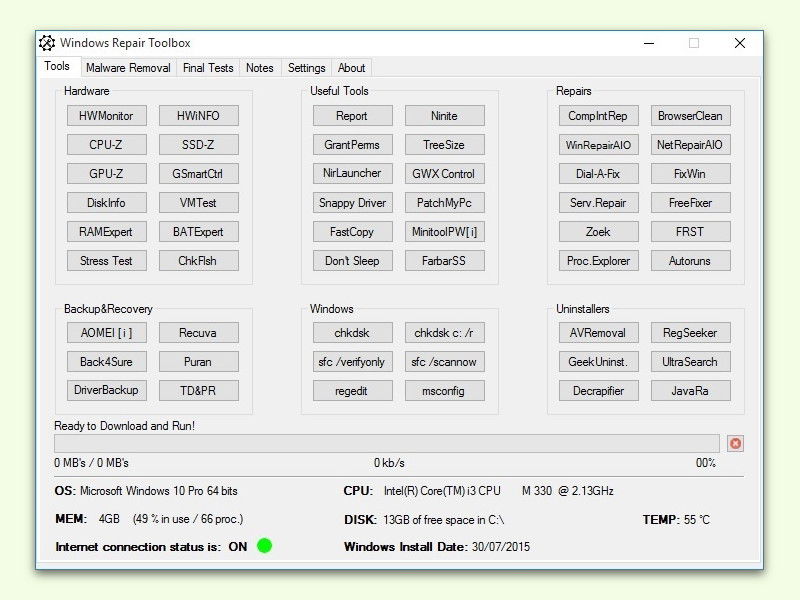800x600 pixels.
Task: Launch Recuva
Action: coord(198,333)
